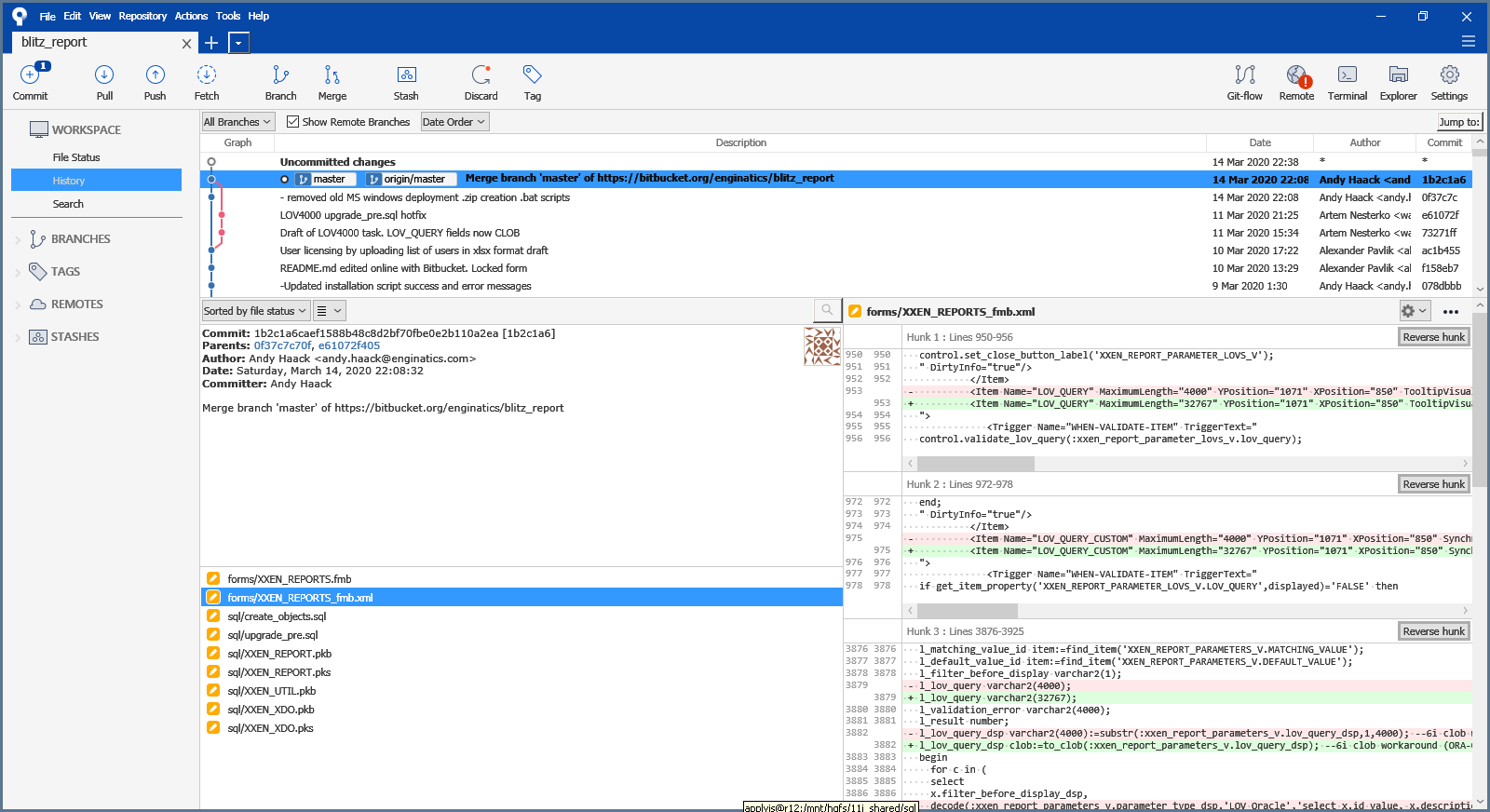Open the Repository menu
The image size is (1490, 812).
click(x=142, y=16)
